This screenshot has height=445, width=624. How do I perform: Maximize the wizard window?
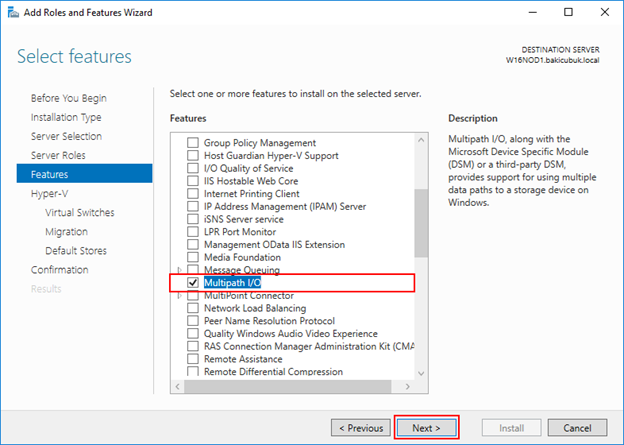(x=568, y=12)
